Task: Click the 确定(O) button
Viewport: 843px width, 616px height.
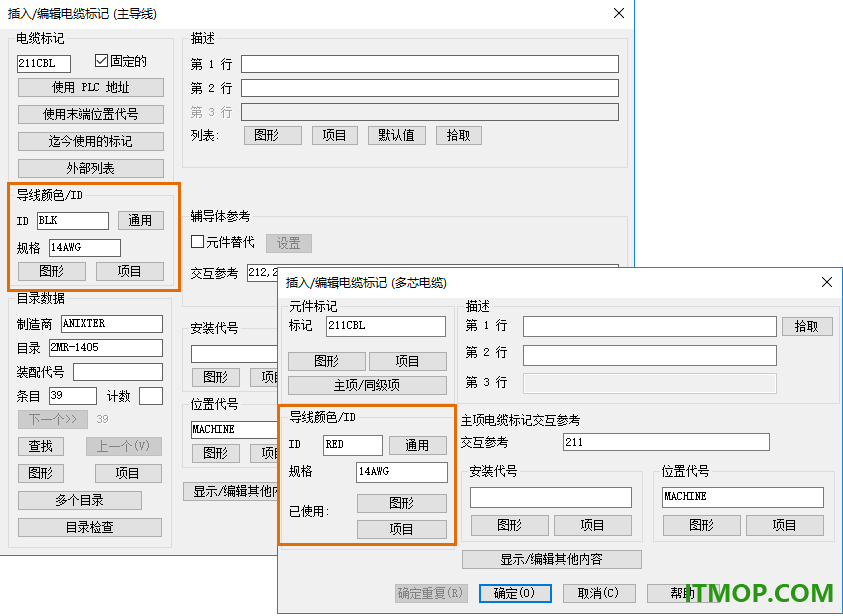Action: pos(515,593)
